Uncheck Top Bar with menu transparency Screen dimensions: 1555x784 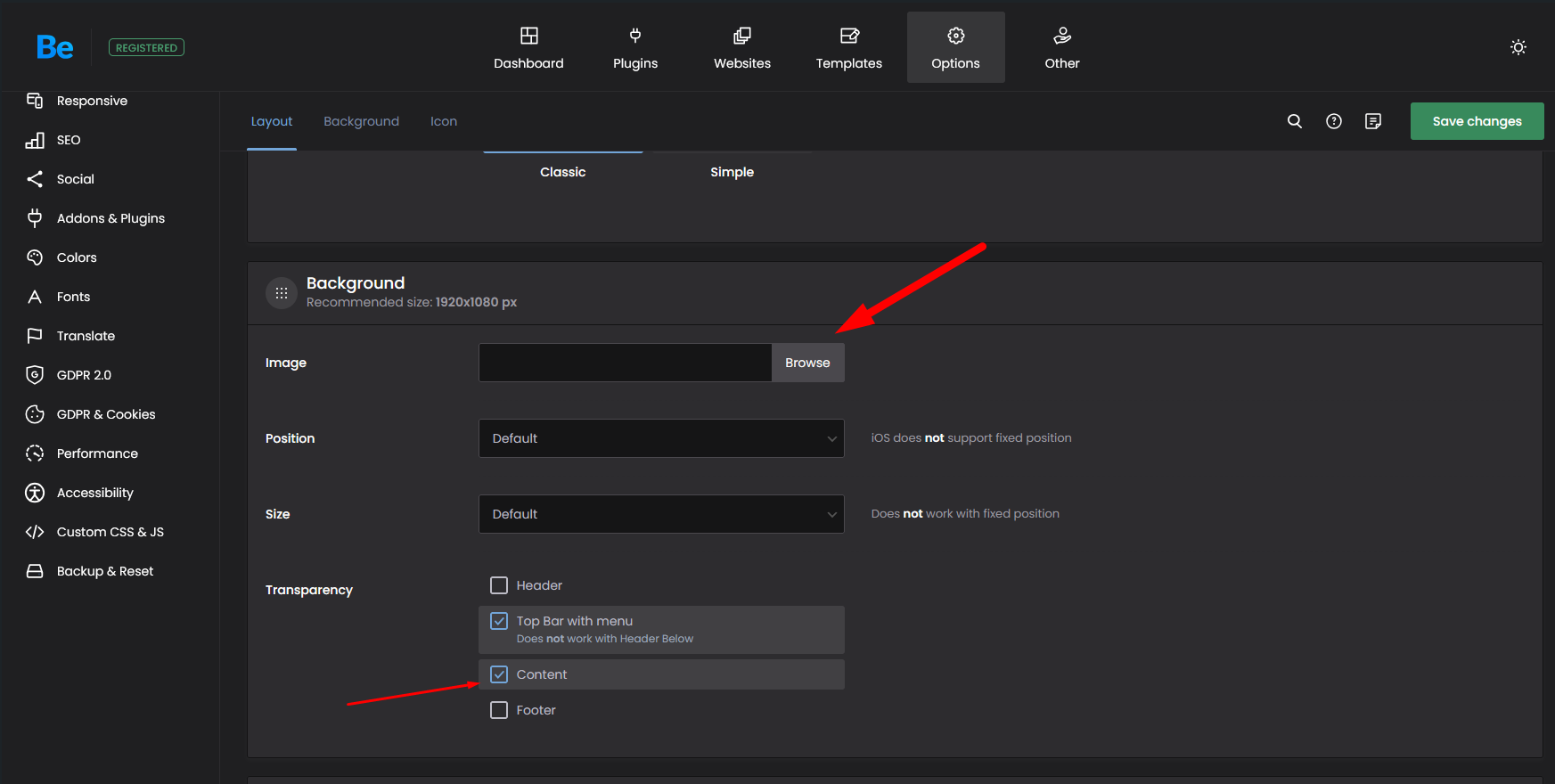tap(499, 621)
